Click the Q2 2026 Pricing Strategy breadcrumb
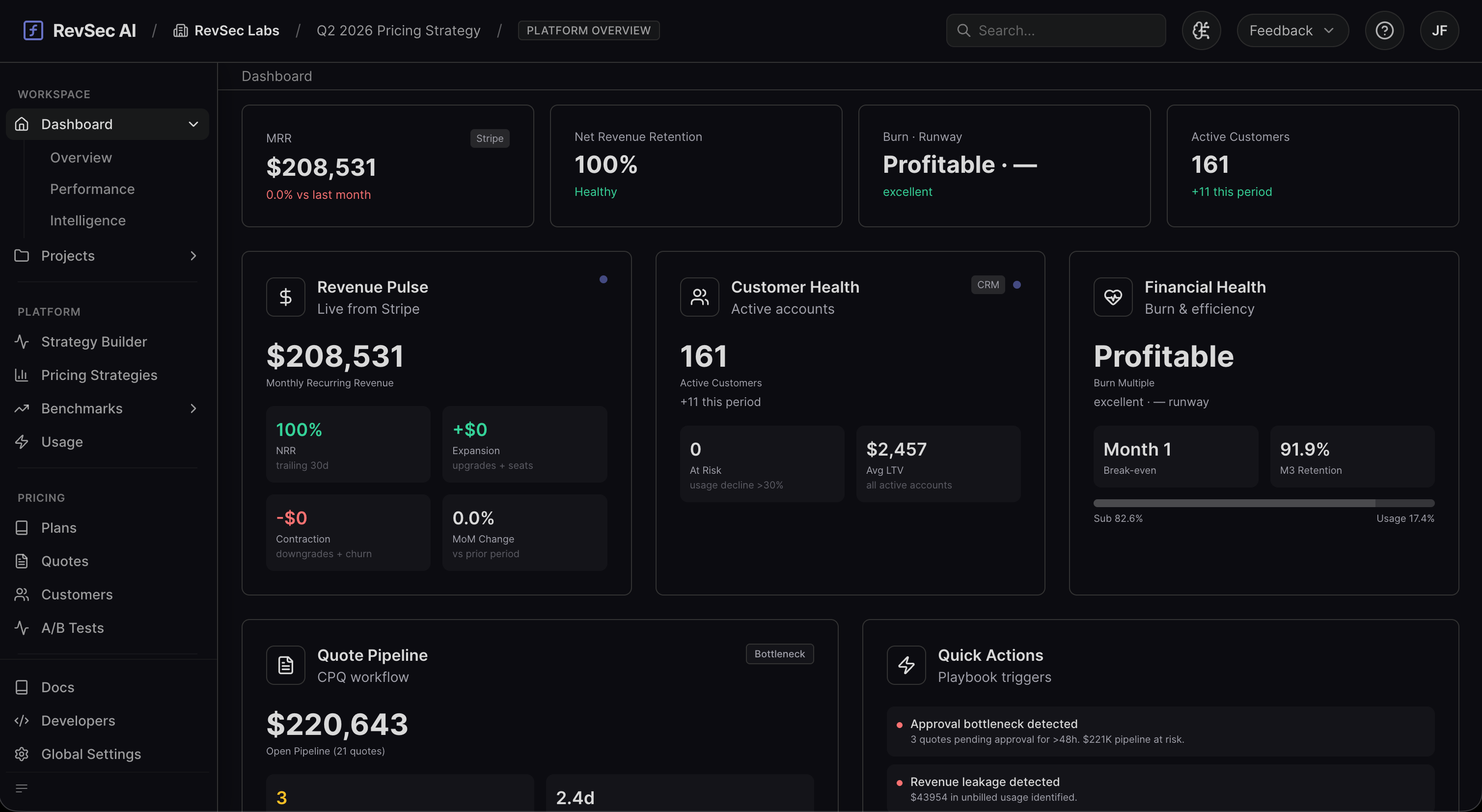Screen dimensions: 1482x812 pyautogui.click(x=398, y=30)
